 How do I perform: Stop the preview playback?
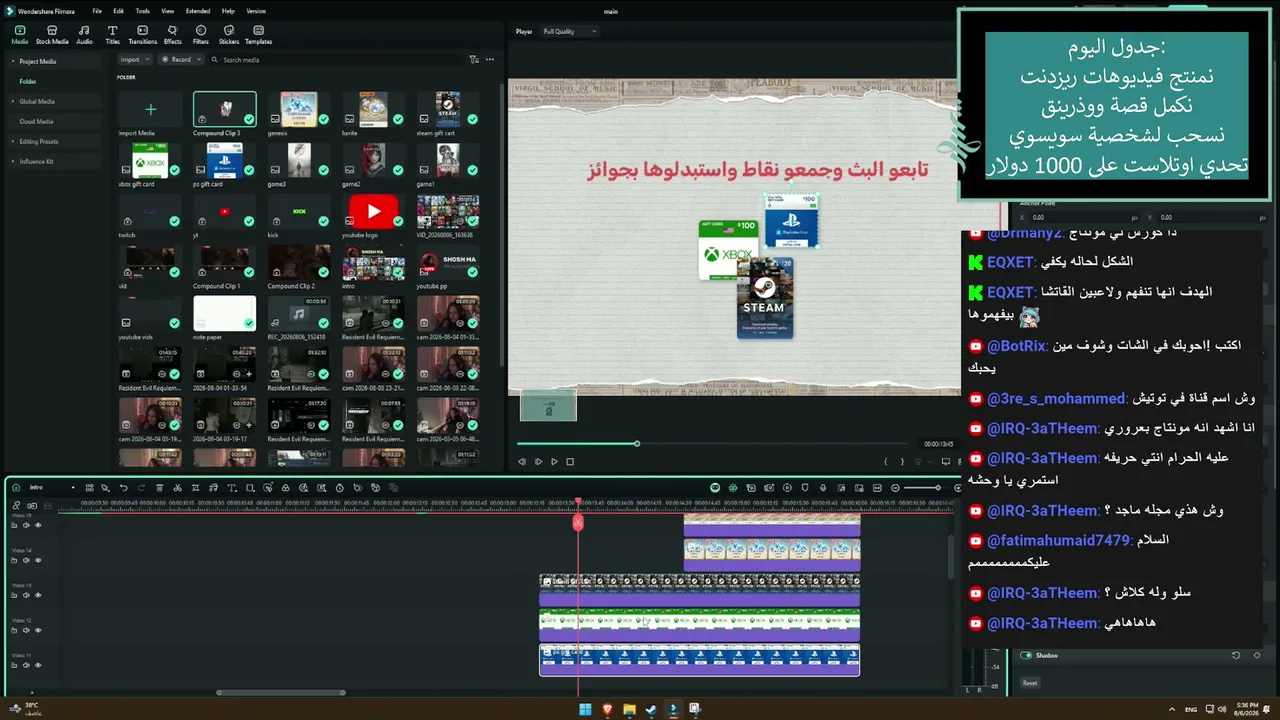coord(570,462)
